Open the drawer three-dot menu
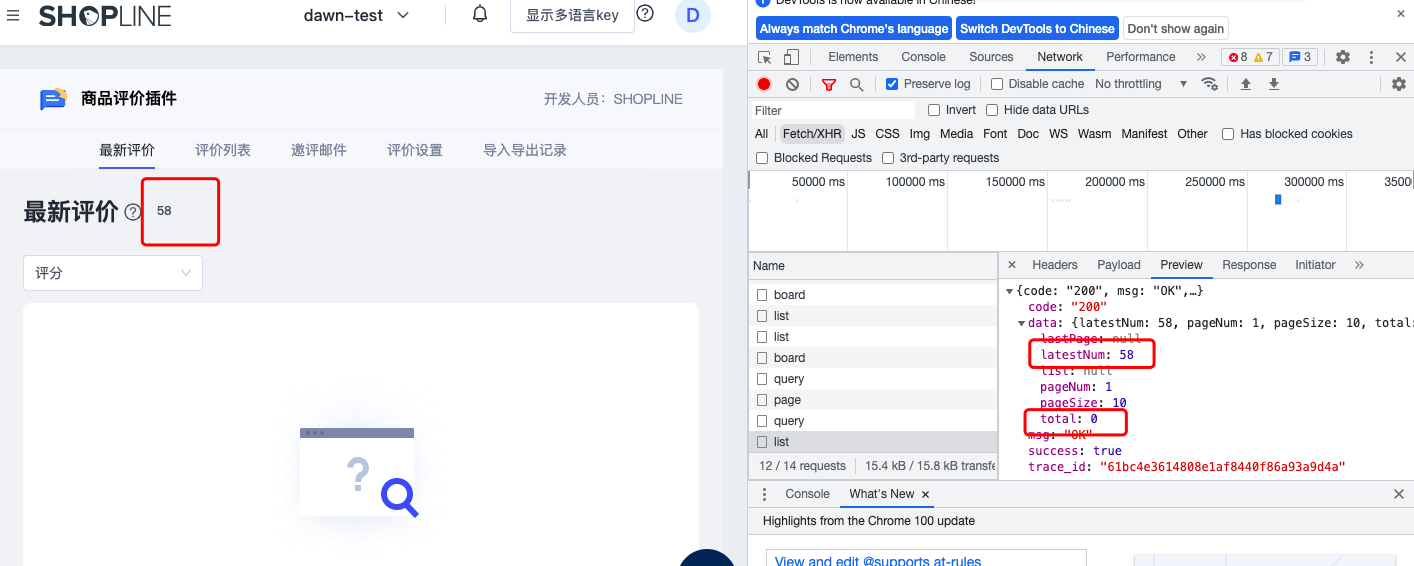Image resolution: width=1414 pixels, height=566 pixels. (764, 494)
